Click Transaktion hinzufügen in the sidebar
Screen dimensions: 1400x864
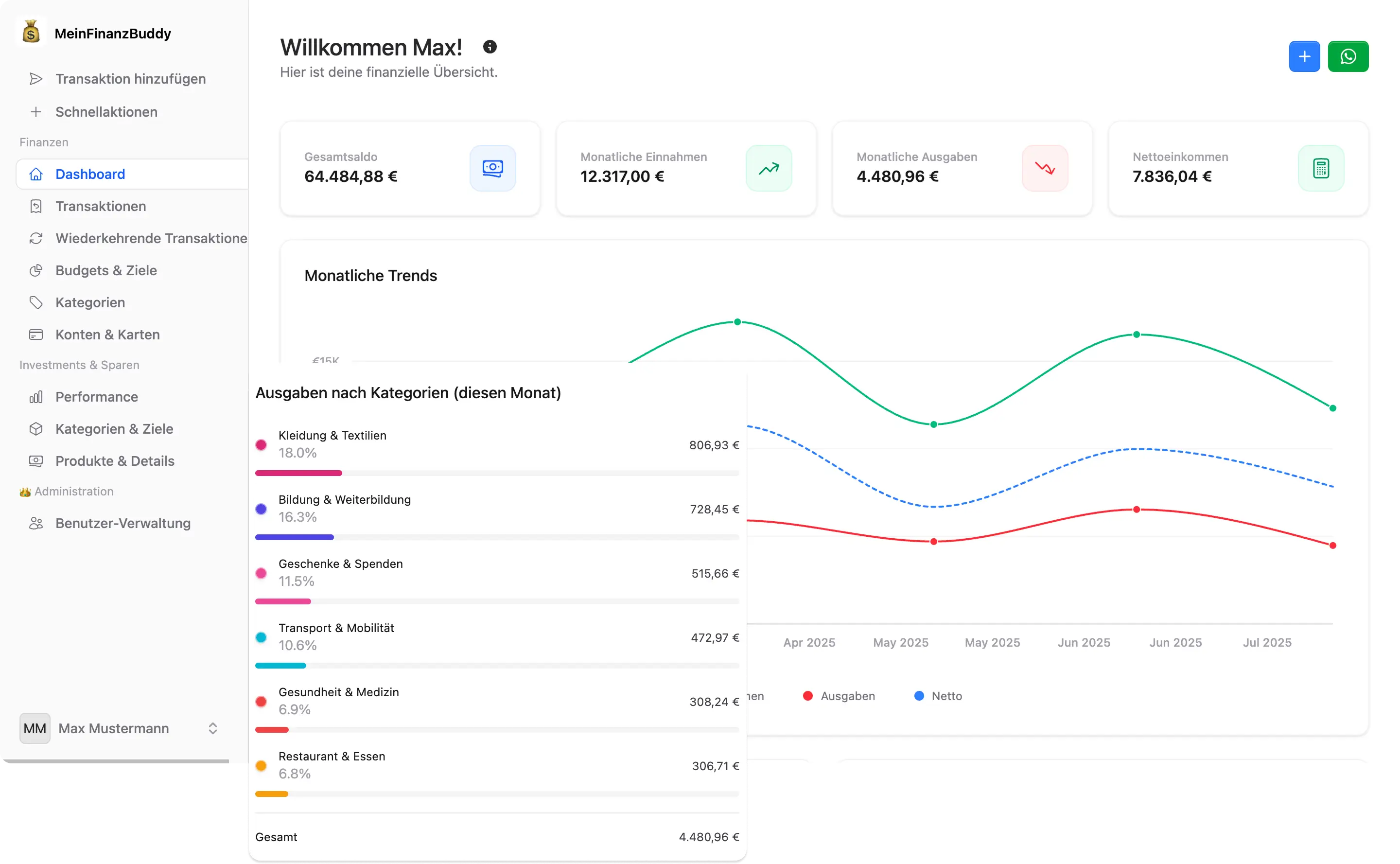tap(130, 79)
